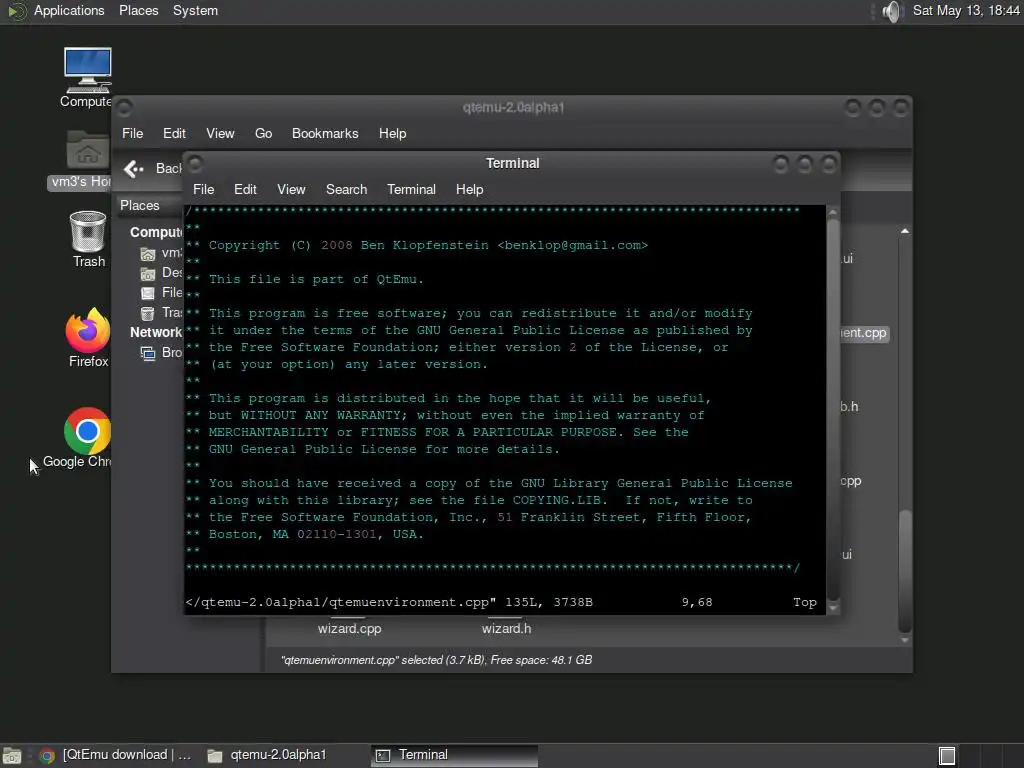Open the file manager's Edit menu
Image resolution: width=1024 pixels, height=768 pixels.
(x=174, y=133)
